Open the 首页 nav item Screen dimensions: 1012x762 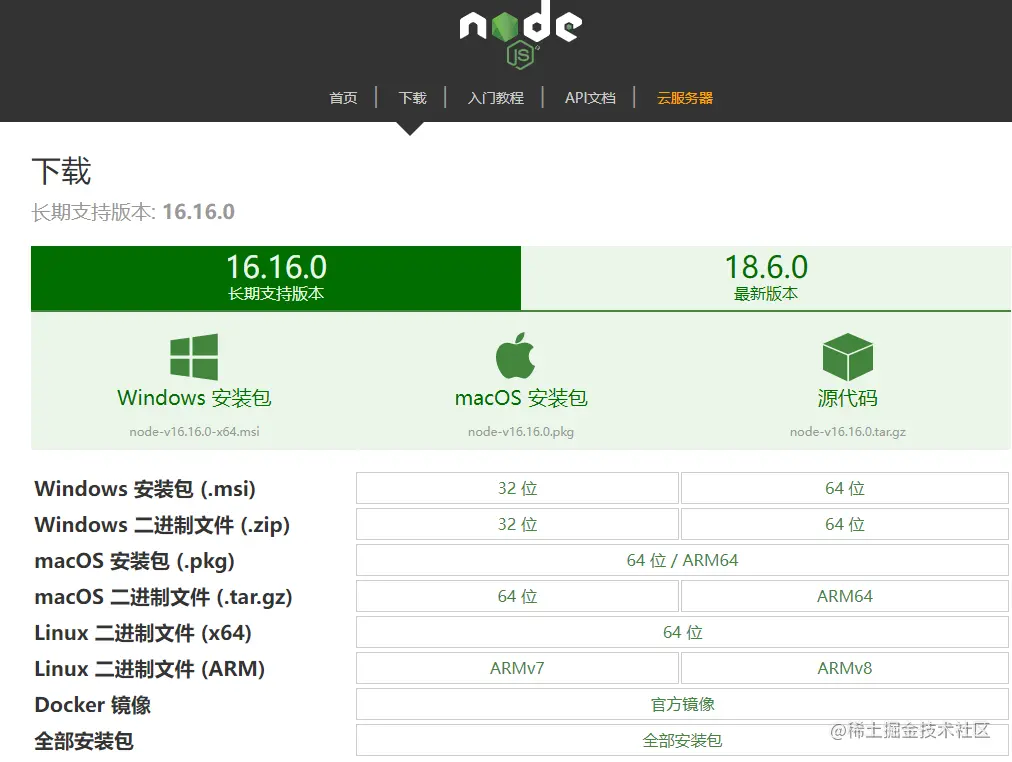[x=343, y=98]
